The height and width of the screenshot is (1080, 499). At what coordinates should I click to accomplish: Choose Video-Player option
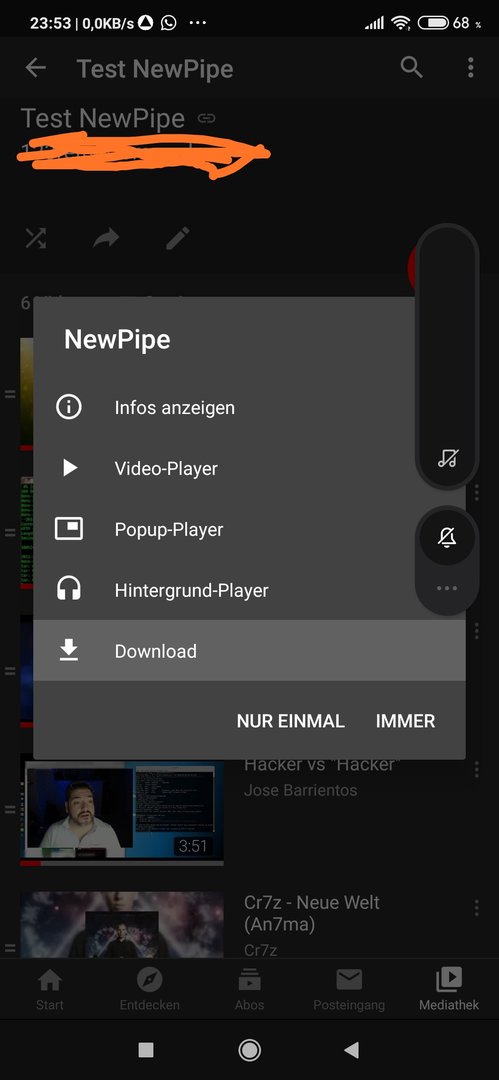(250, 468)
